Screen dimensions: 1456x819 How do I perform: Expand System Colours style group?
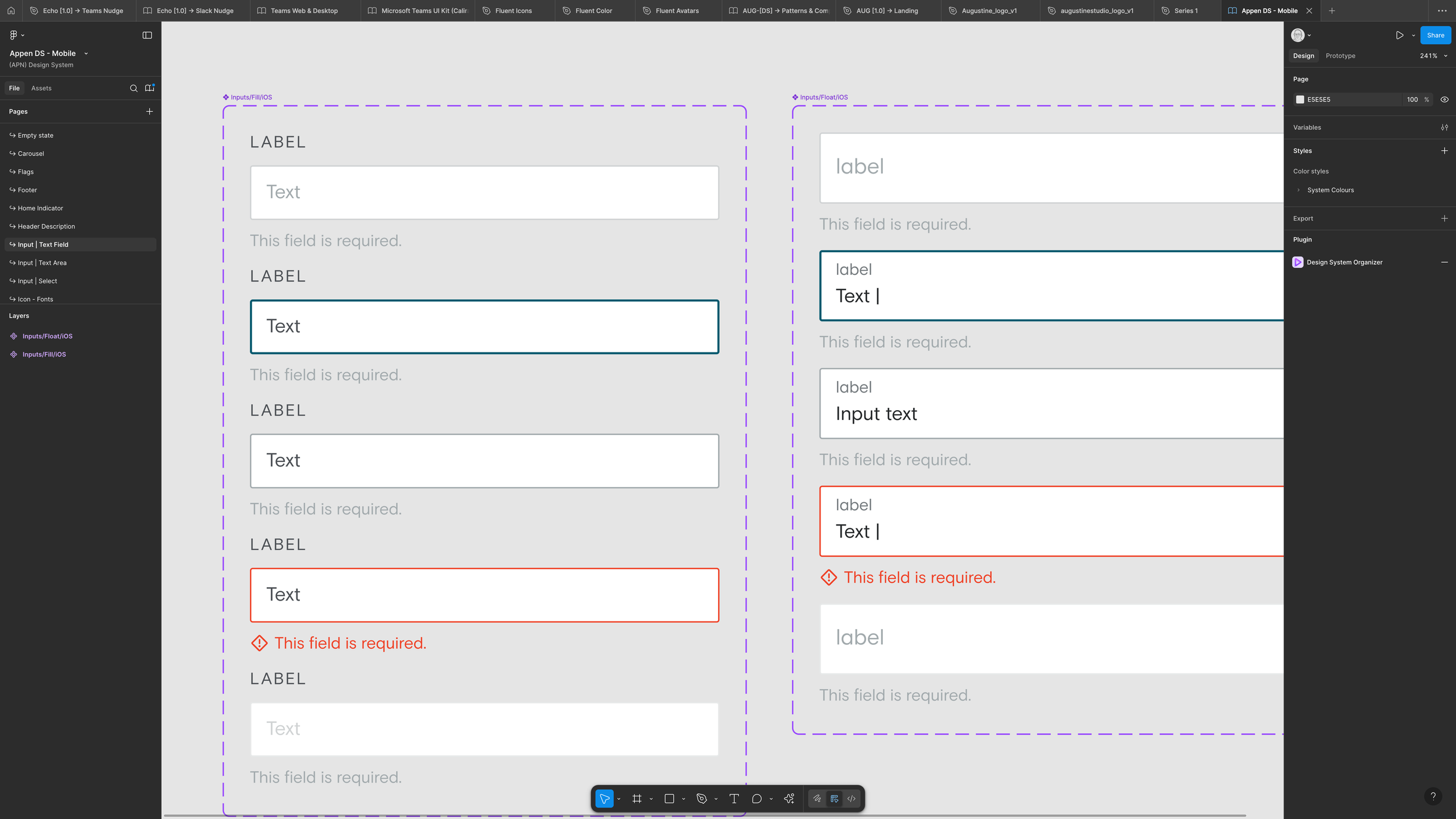1298,190
